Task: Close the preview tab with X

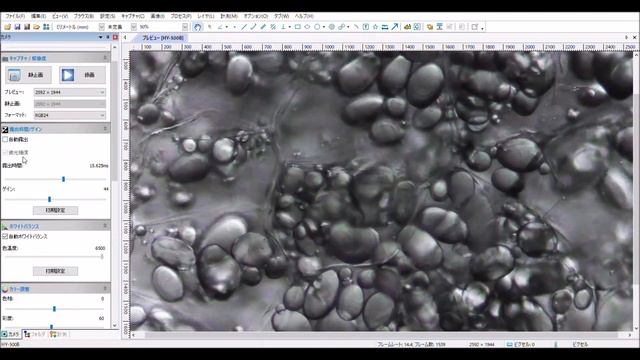Action: coord(634,38)
